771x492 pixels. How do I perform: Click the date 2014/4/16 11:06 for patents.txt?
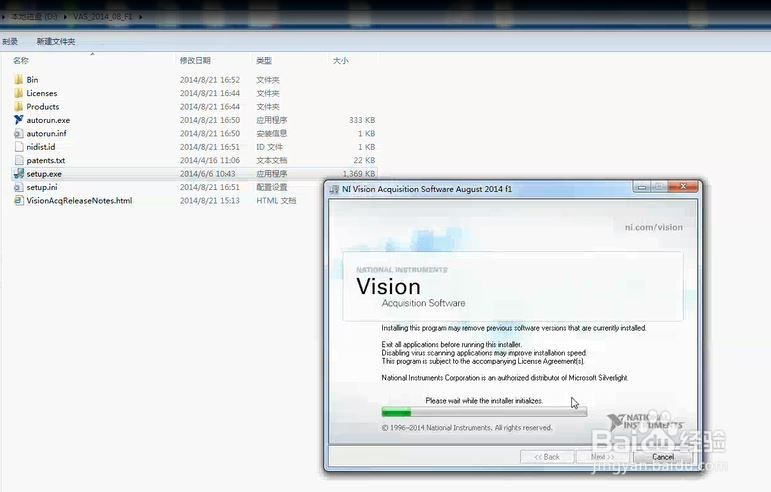point(210,160)
